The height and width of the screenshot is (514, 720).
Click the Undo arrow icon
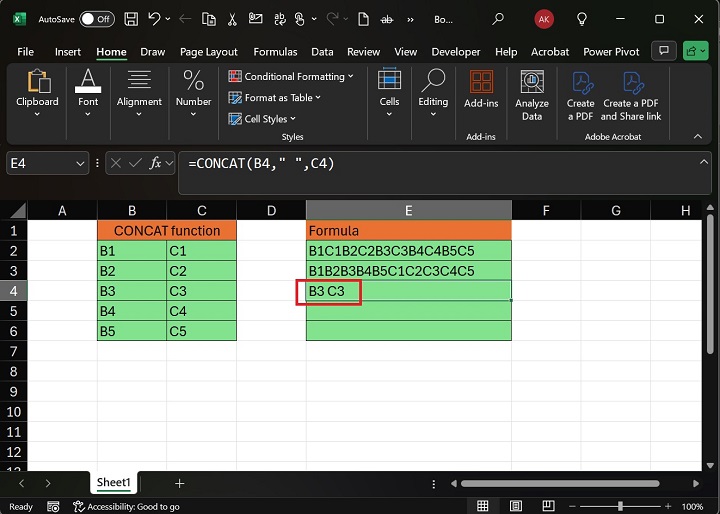tap(155, 19)
